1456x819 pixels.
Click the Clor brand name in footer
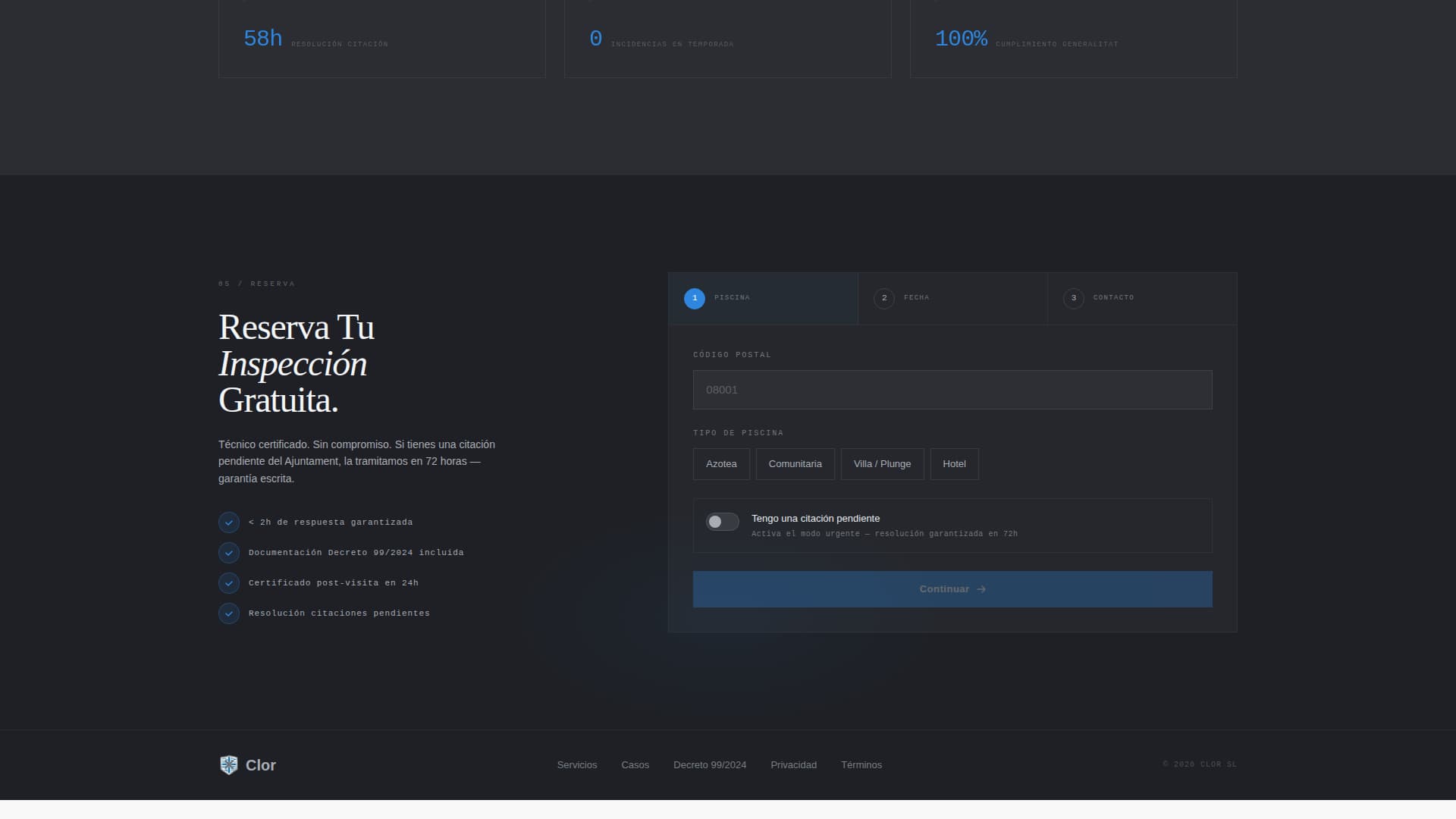click(x=261, y=765)
